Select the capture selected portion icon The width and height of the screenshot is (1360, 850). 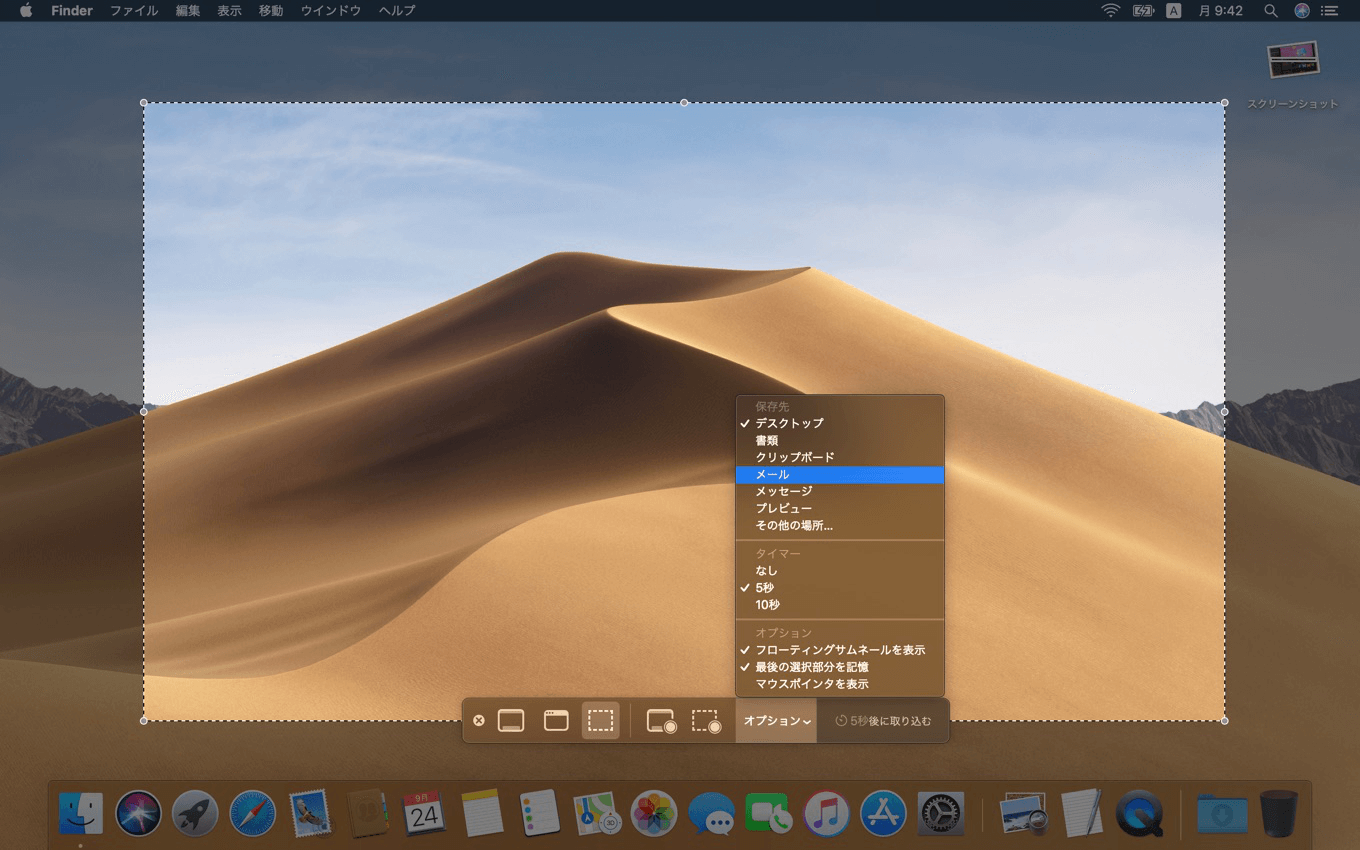(600, 720)
